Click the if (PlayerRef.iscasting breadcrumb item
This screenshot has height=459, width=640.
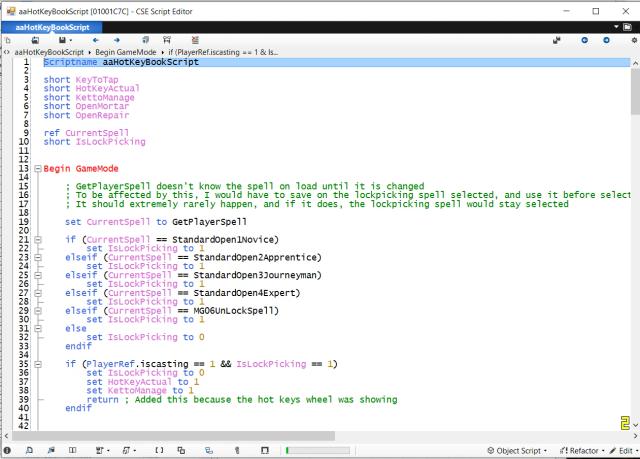tap(223, 52)
